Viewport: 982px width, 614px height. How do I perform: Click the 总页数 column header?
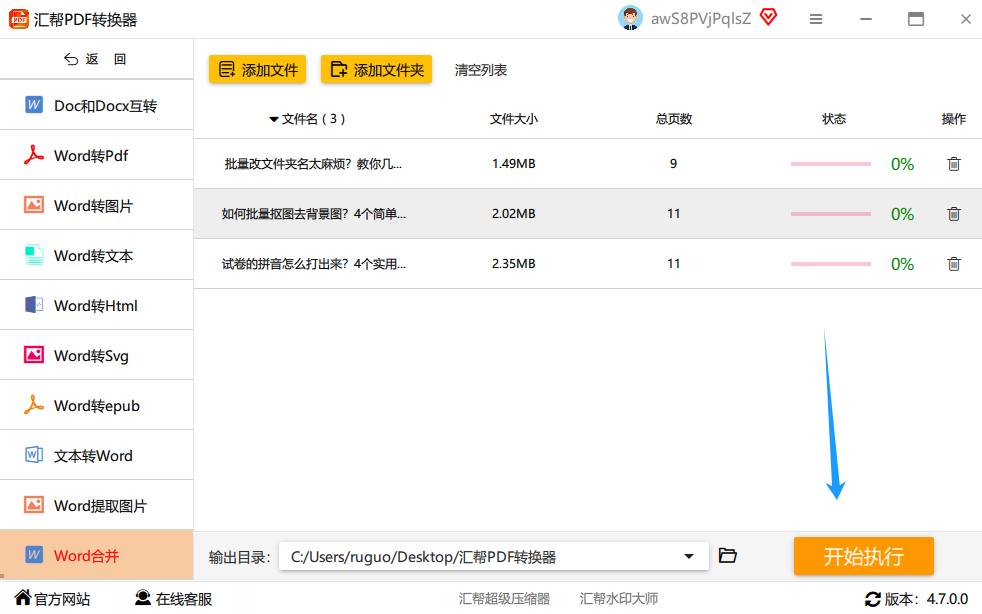click(x=674, y=119)
